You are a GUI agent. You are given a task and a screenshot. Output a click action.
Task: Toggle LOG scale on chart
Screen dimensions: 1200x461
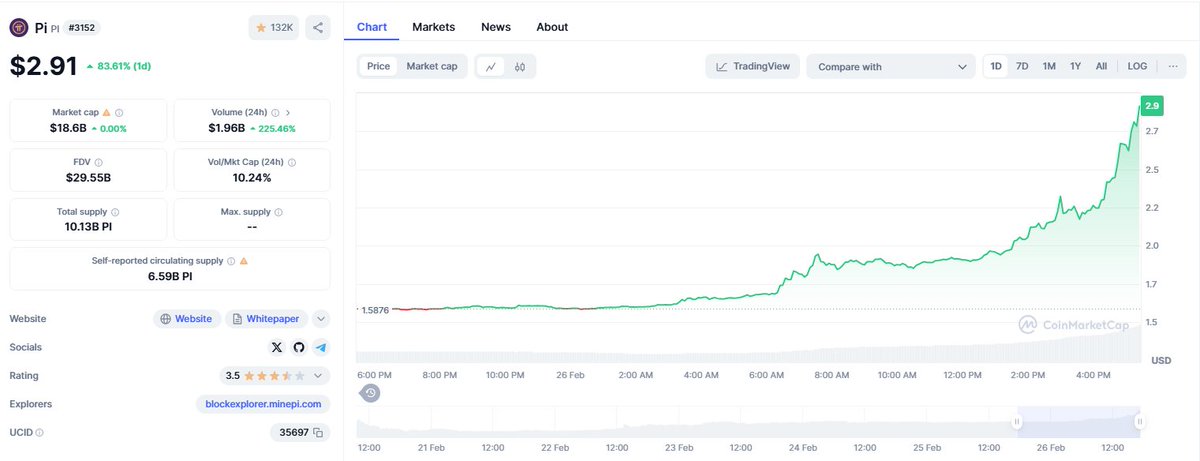click(x=1138, y=66)
